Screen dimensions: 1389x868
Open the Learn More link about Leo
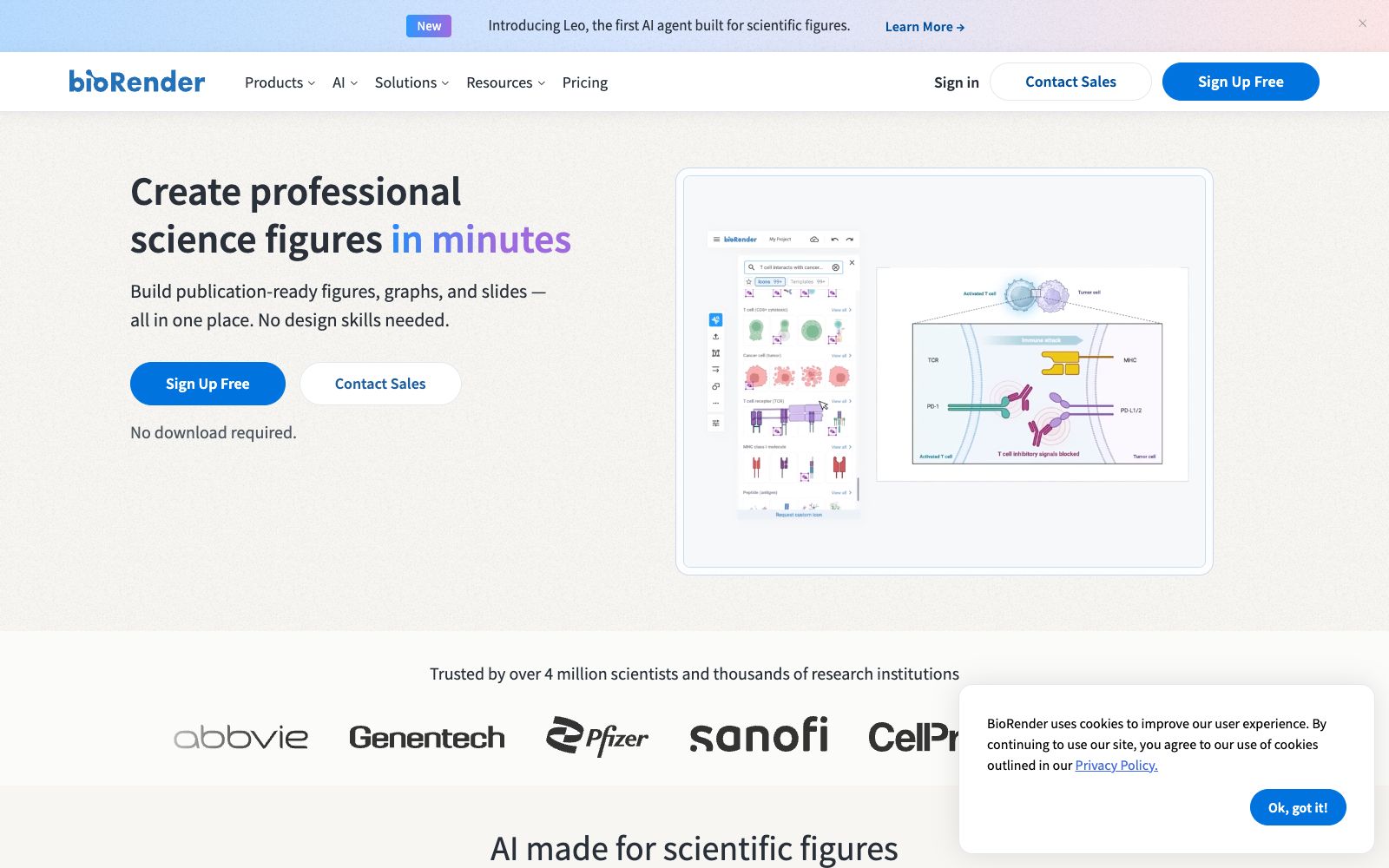point(925,27)
